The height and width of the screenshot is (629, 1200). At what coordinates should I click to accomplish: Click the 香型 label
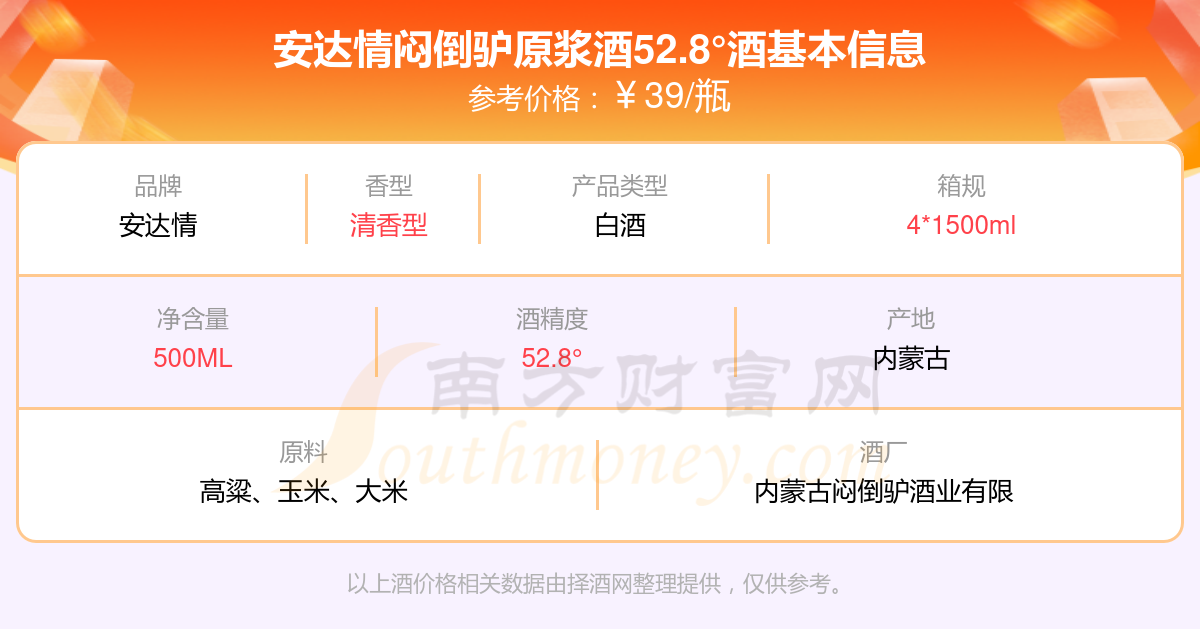[389, 186]
